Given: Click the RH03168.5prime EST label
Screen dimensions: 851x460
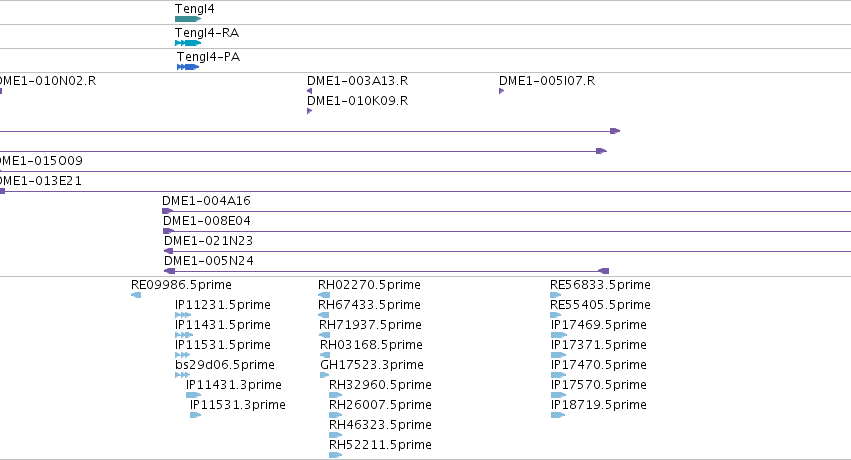Looking at the screenshot, I should pyautogui.click(x=371, y=345).
